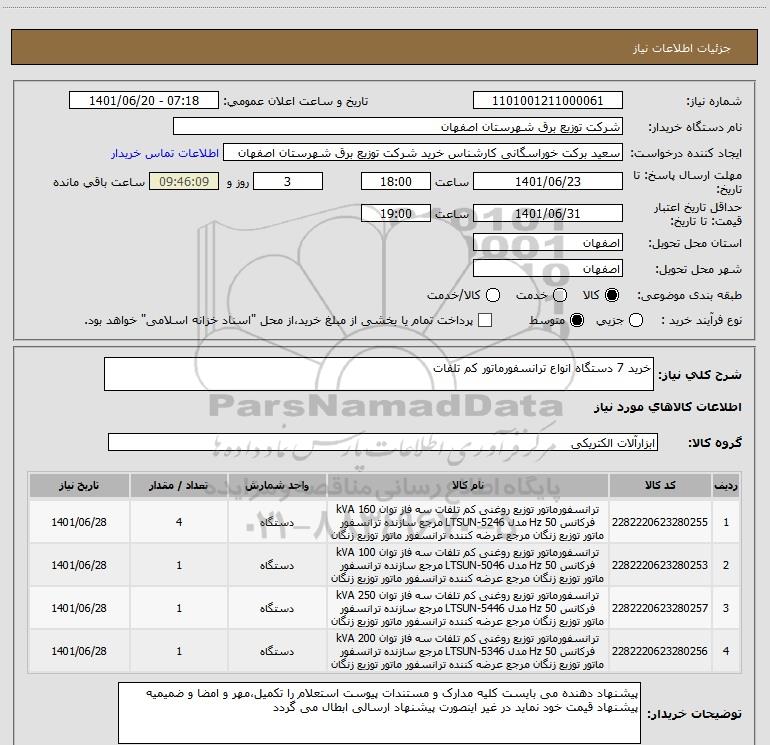Screen dimensions: 770x745
Task: Click column header کد کالا
Action: [x=660, y=485]
